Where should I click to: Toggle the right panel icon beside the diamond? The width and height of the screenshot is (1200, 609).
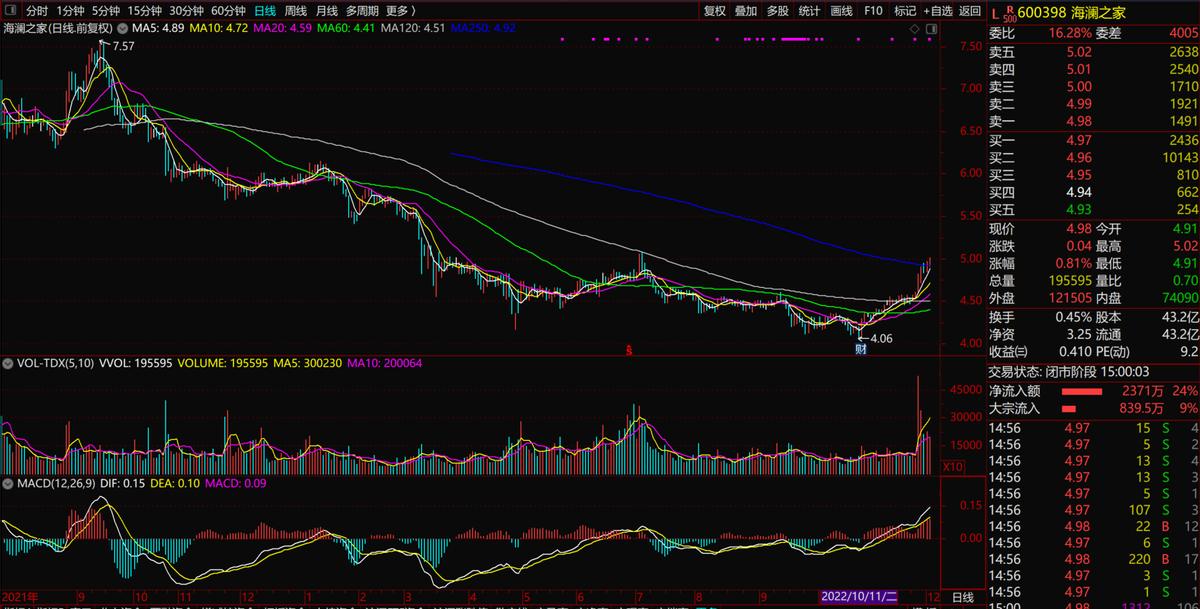[x=929, y=31]
